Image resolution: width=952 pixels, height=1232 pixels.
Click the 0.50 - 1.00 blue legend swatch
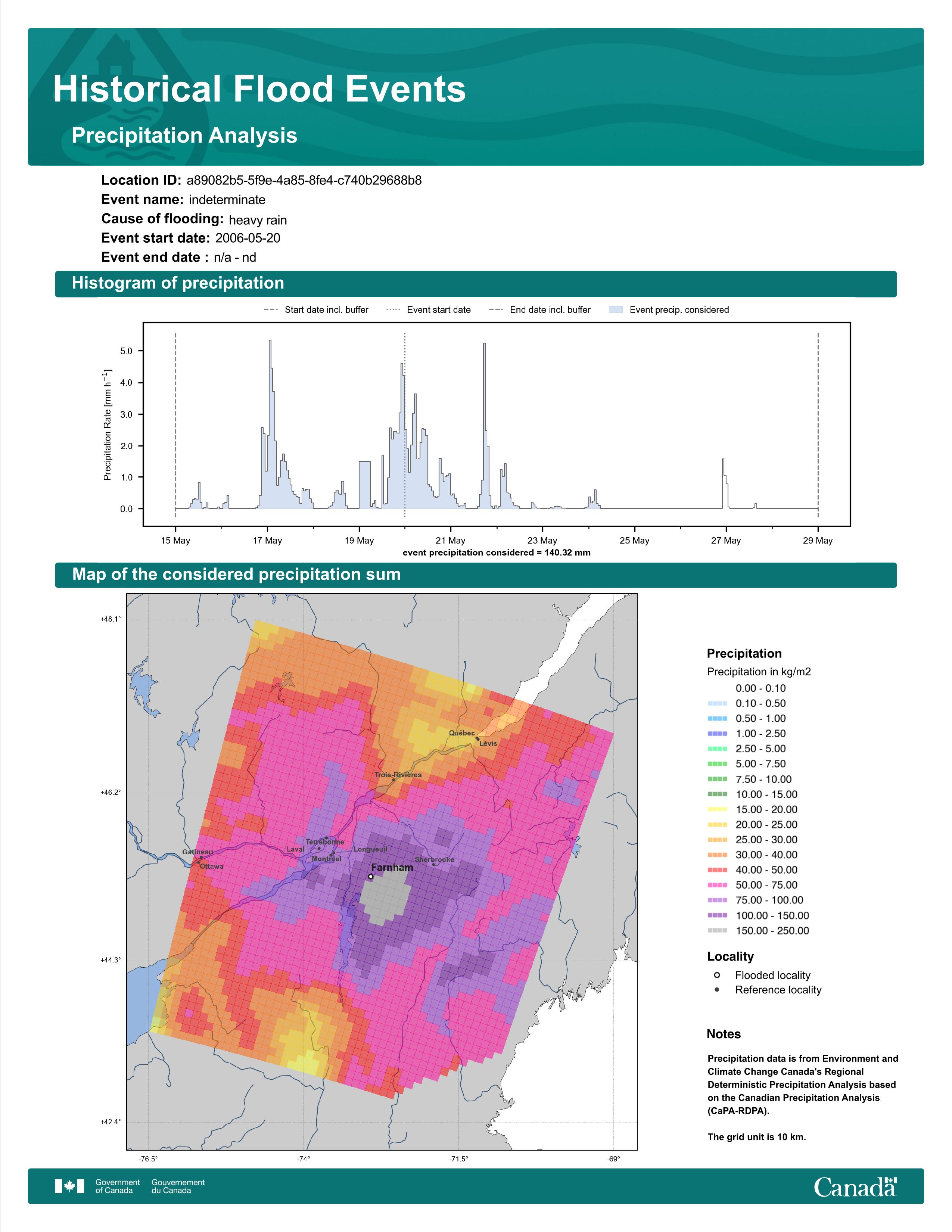pos(718,718)
